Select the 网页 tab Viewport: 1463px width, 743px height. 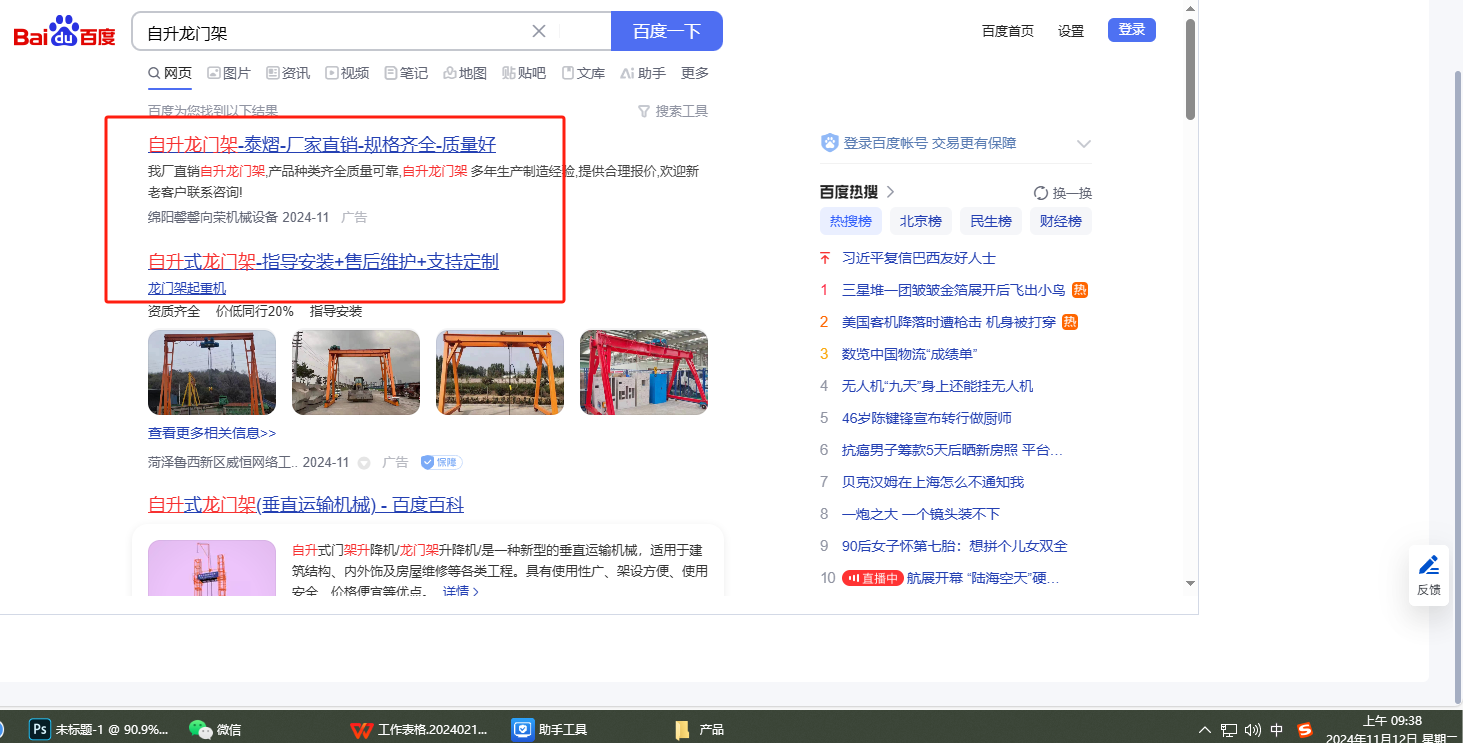[x=170, y=73]
